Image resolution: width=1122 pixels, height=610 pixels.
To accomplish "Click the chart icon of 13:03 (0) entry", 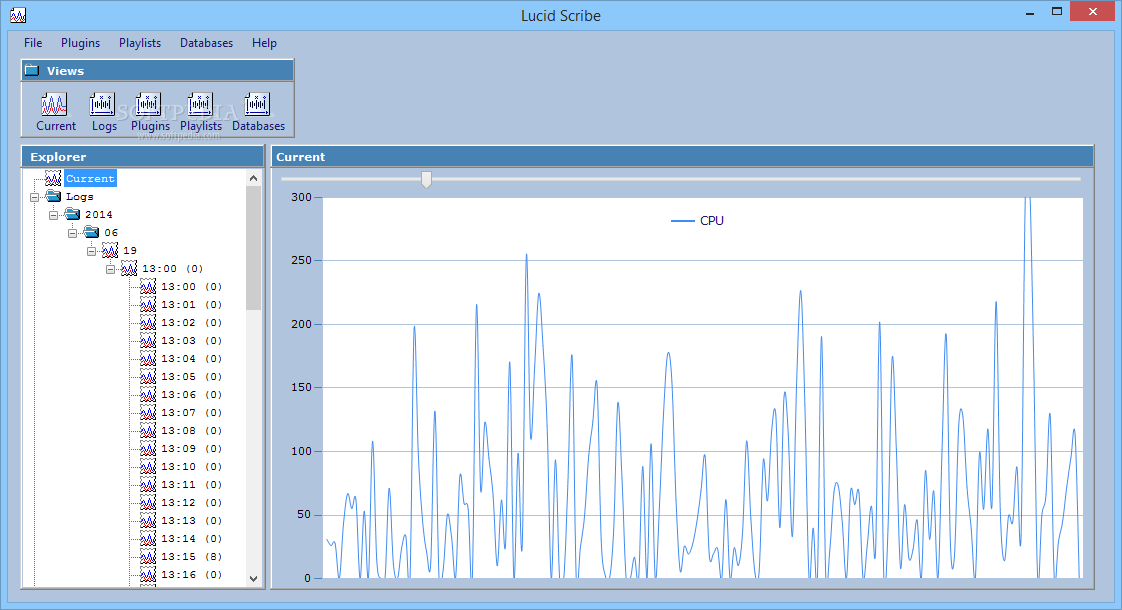I will click(148, 340).
